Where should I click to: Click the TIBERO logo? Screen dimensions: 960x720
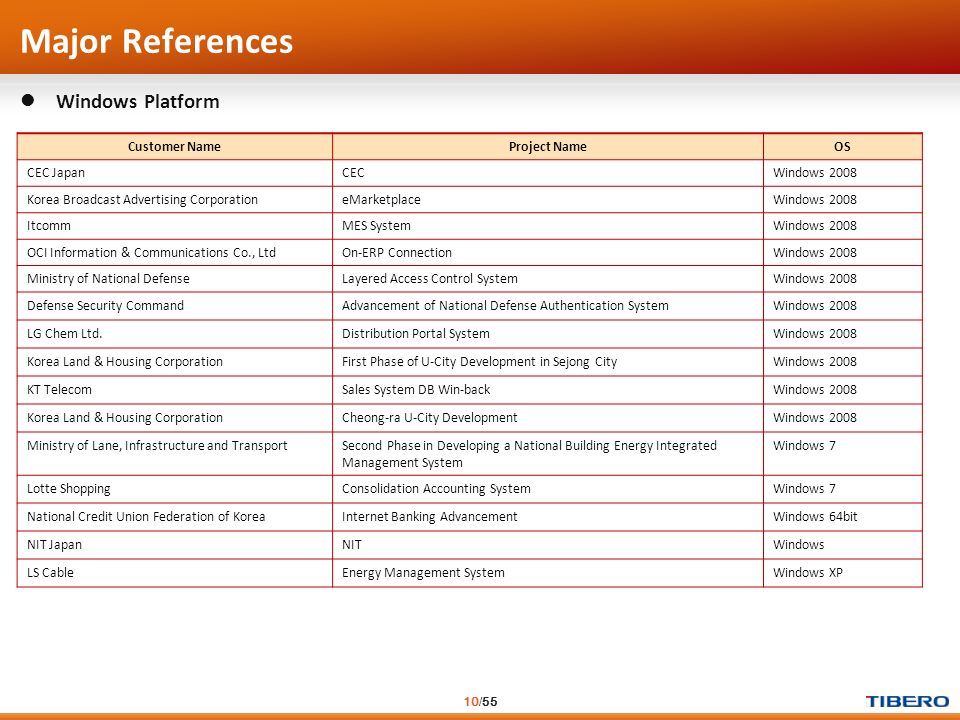tap(907, 702)
